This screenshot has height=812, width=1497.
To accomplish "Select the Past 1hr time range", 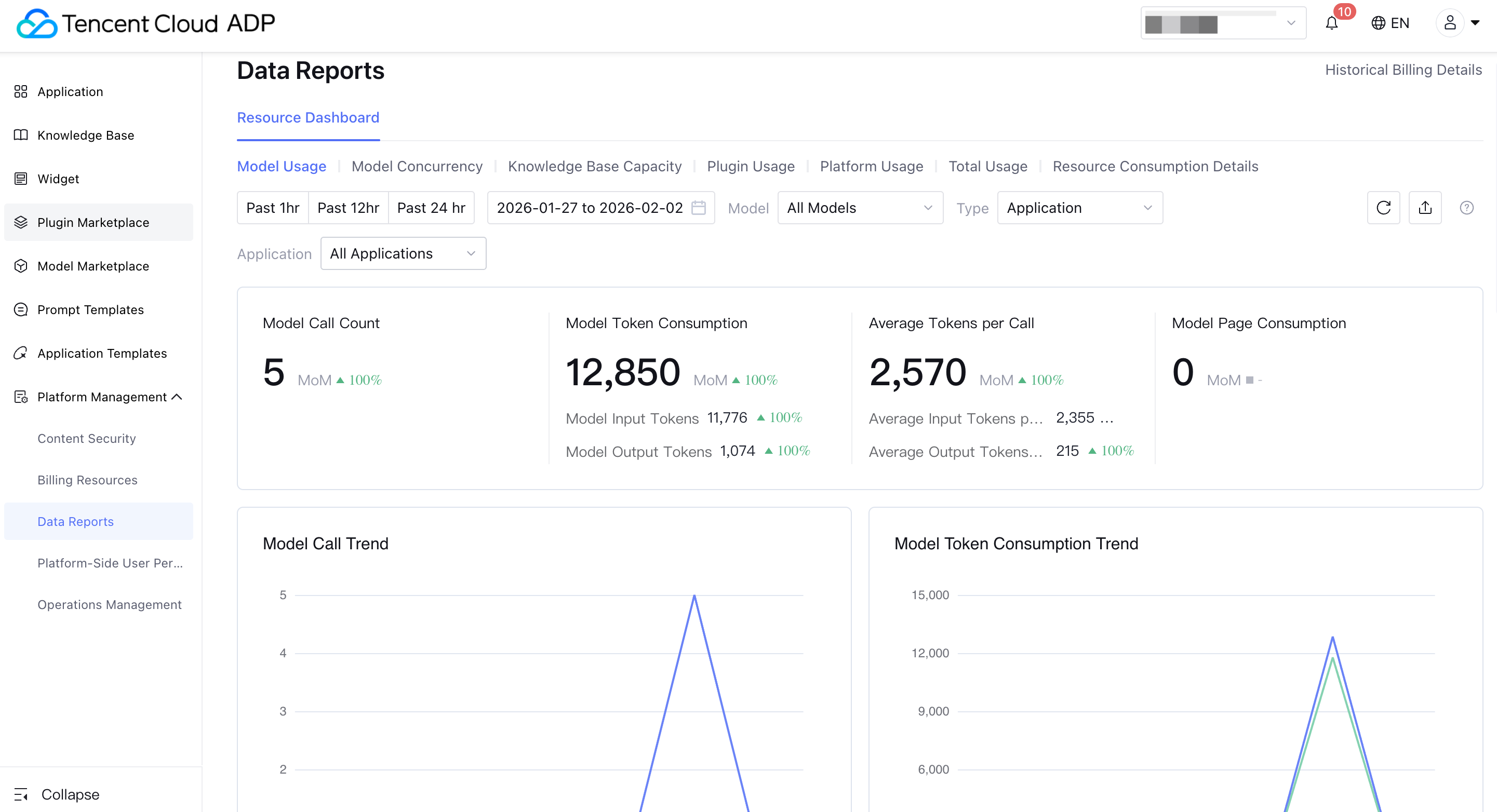I will 273,208.
